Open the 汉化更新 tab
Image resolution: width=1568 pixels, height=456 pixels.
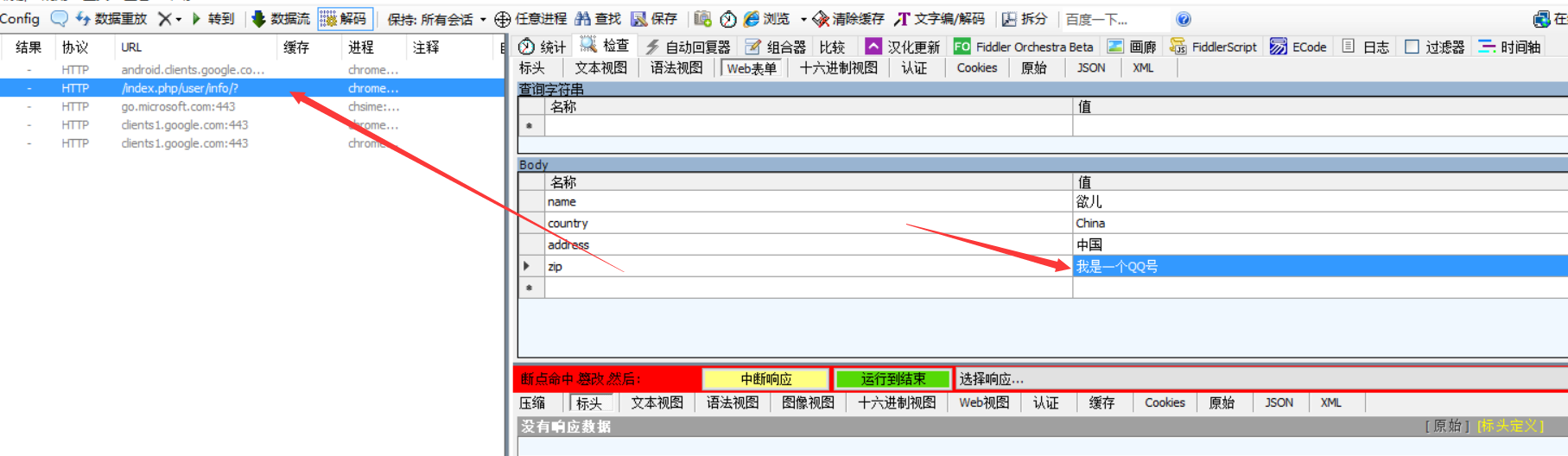tap(903, 47)
